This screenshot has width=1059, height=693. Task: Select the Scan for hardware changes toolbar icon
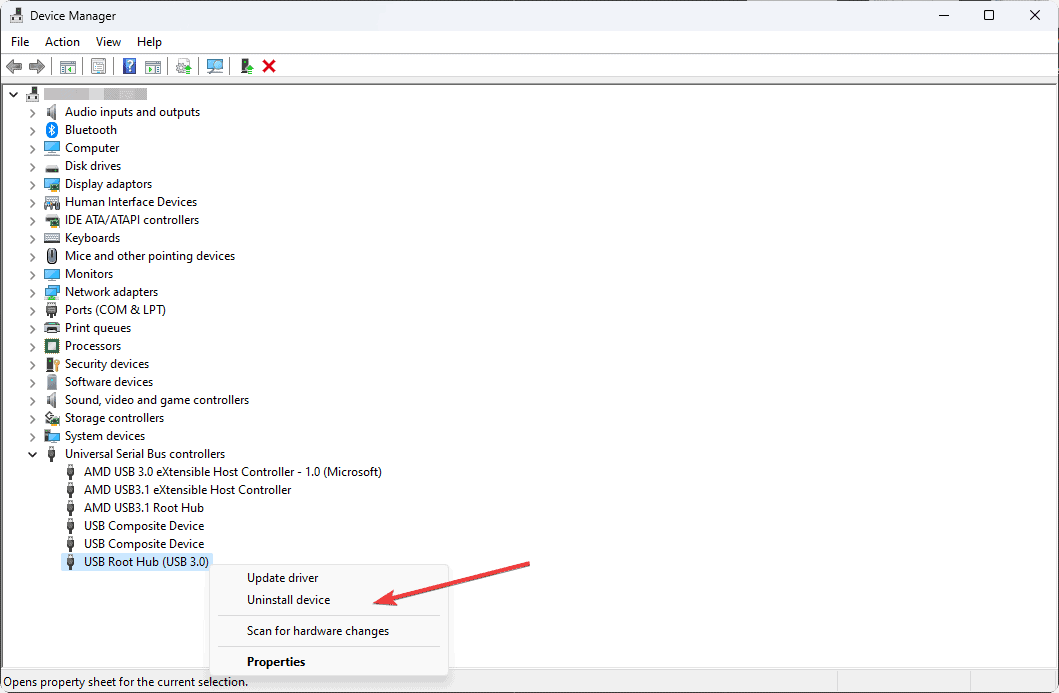tap(214, 66)
